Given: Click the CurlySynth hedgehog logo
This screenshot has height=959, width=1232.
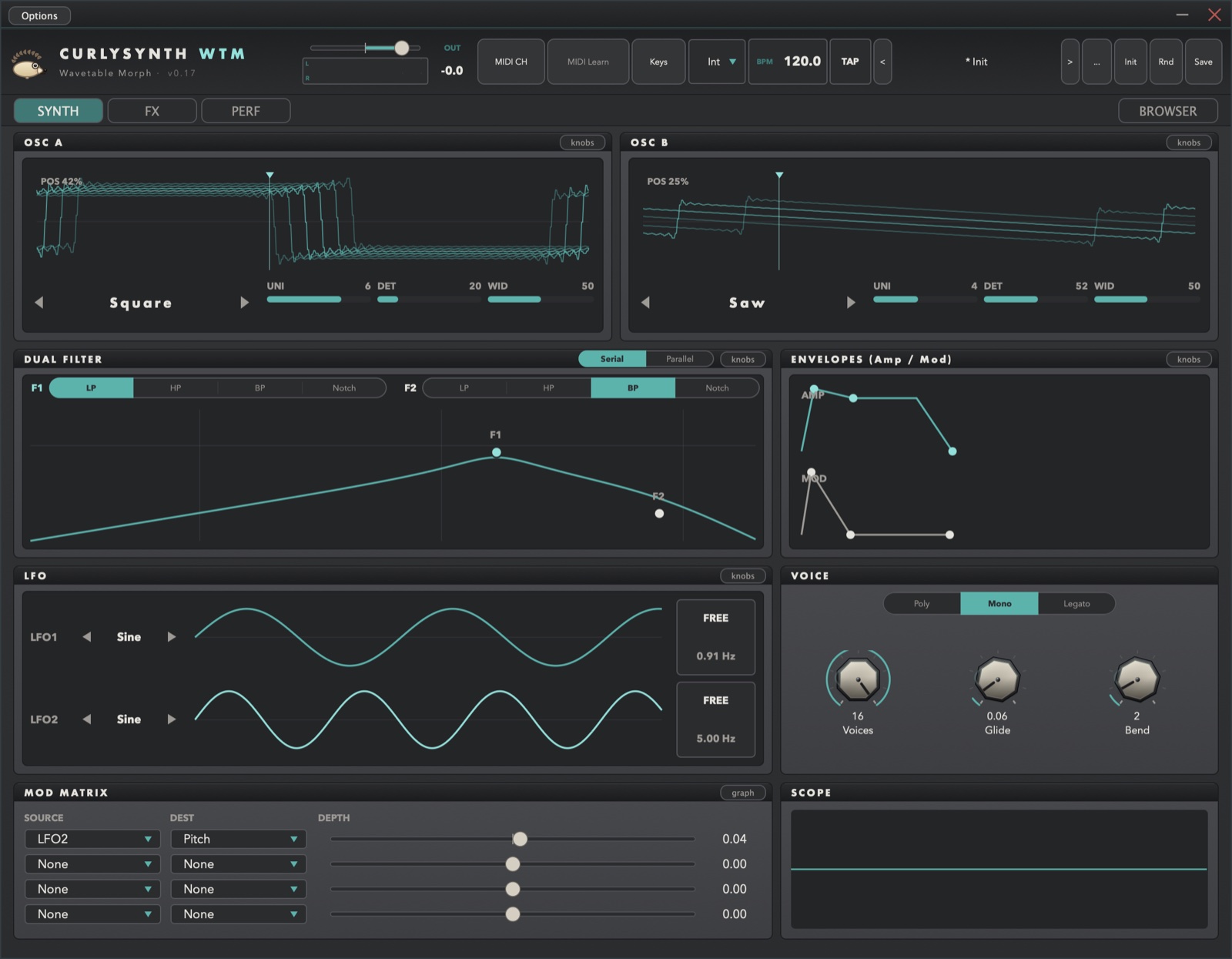Looking at the screenshot, I should tap(28, 65).
